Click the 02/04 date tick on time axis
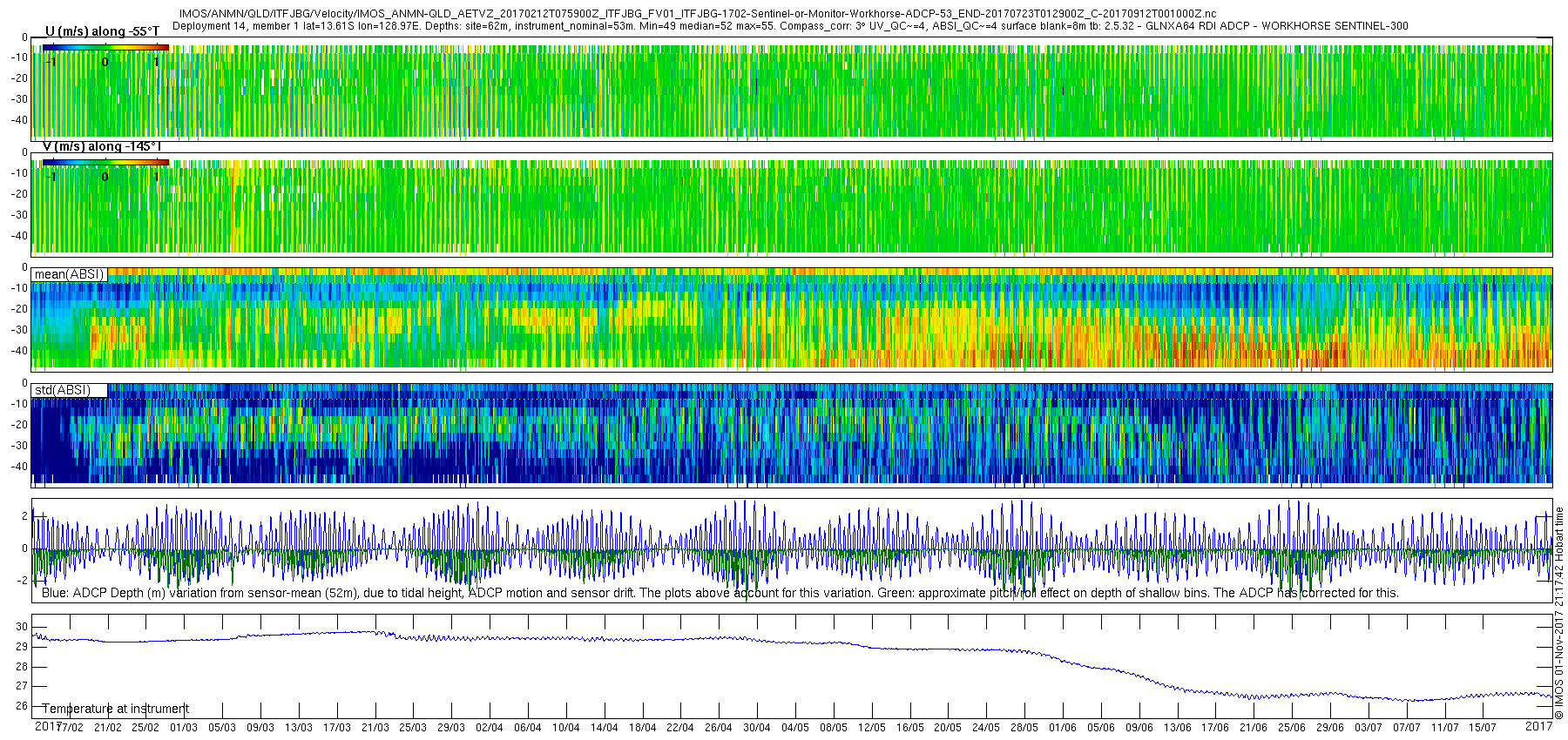1568x740 pixels. click(490, 728)
